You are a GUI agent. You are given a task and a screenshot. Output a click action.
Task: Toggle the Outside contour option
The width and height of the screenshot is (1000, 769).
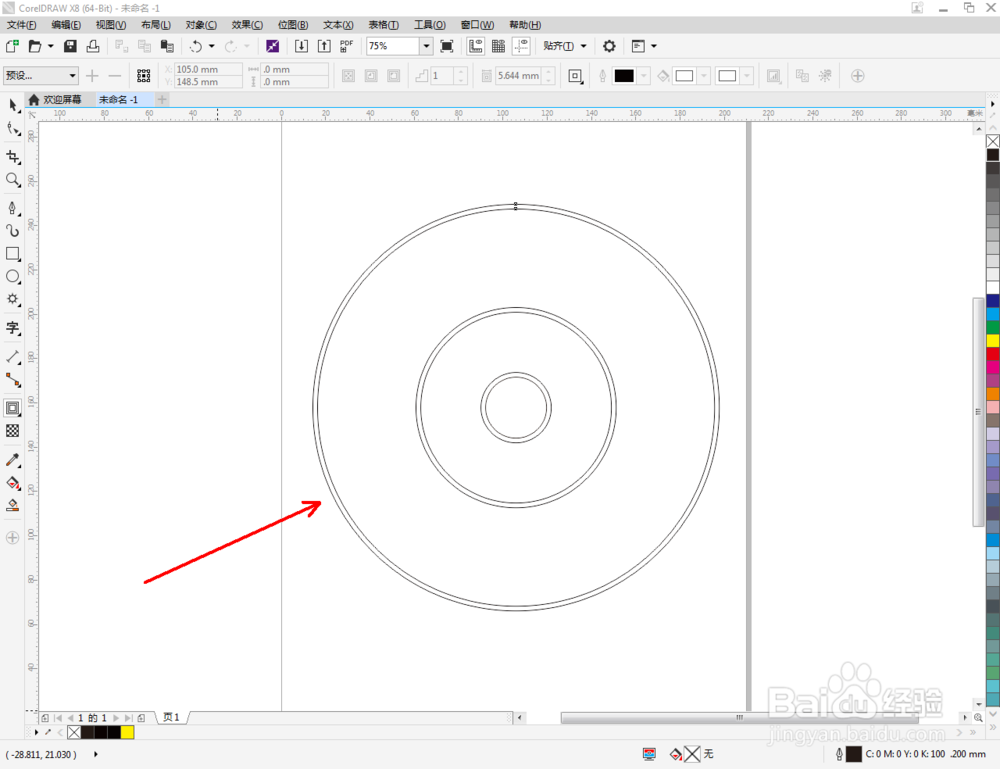point(394,76)
